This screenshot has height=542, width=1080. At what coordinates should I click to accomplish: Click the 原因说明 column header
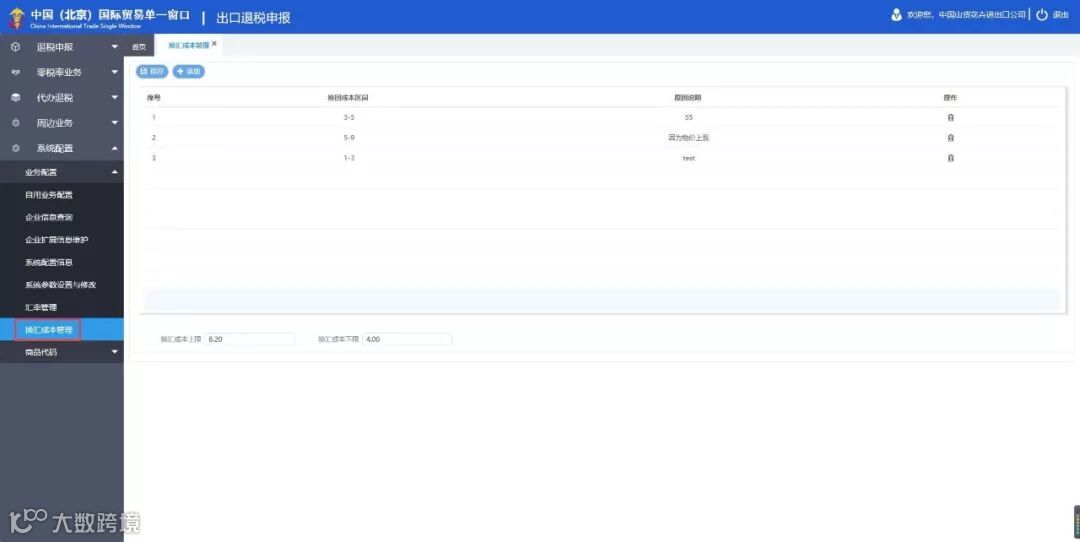pyautogui.click(x=687, y=98)
